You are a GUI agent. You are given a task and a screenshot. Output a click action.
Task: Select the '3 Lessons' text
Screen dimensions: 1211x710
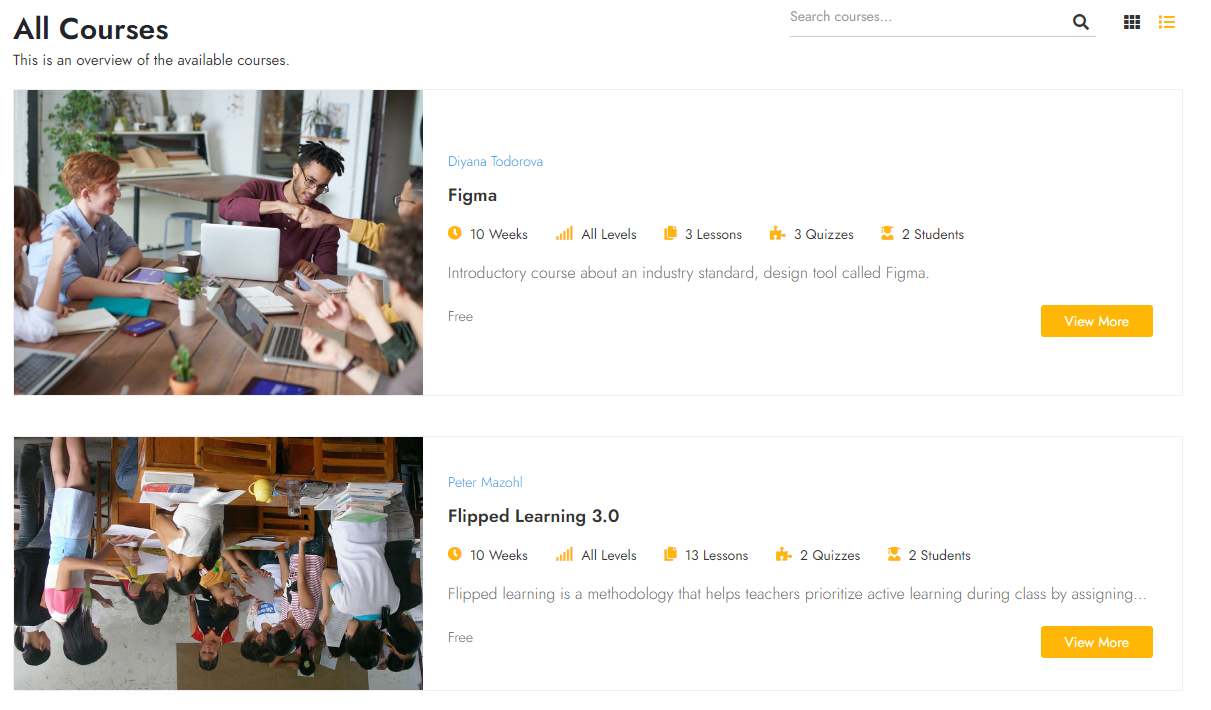tap(713, 234)
